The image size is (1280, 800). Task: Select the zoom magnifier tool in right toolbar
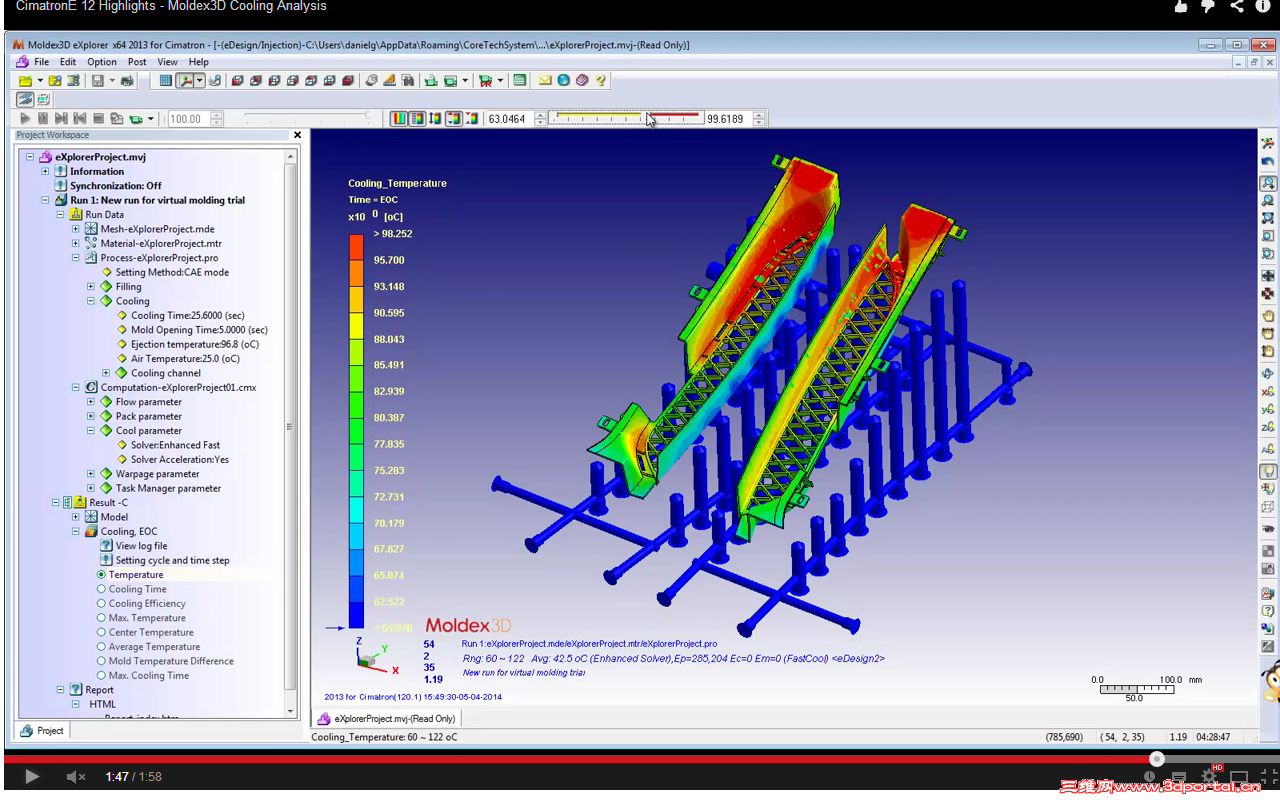tap(1268, 183)
